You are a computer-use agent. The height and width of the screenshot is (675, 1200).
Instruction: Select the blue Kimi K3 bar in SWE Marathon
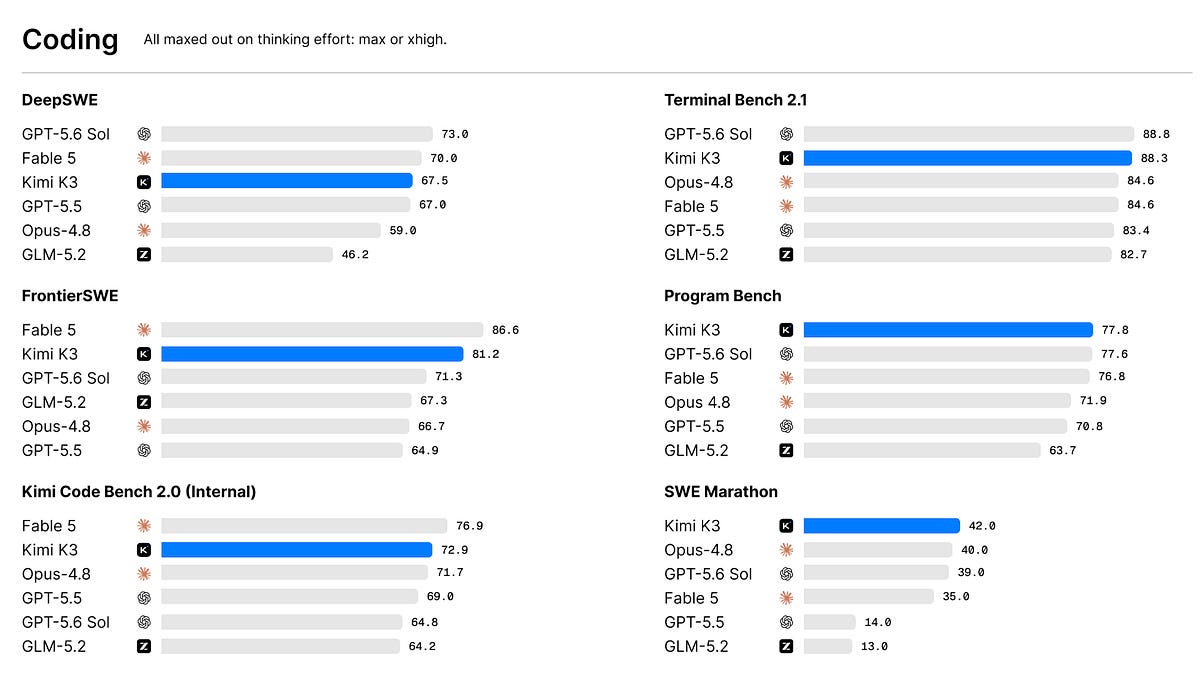[881, 526]
